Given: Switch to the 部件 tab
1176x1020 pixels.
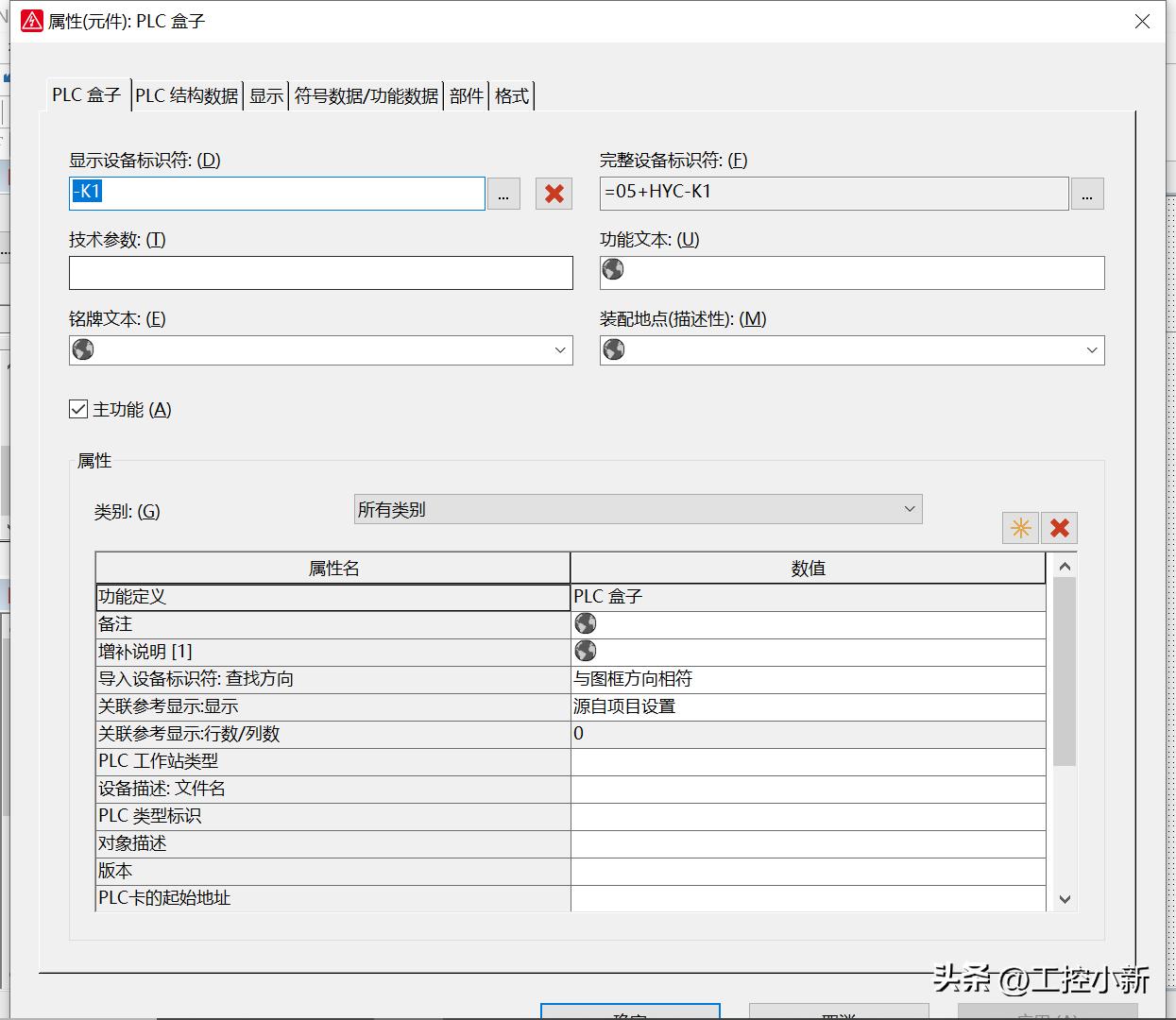Looking at the screenshot, I should (466, 94).
